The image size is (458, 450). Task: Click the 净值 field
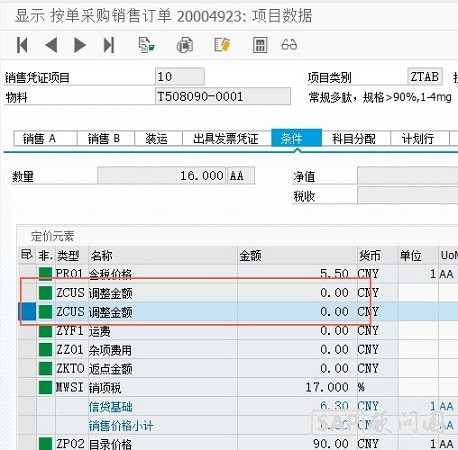pyautogui.click(x=407, y=176)
